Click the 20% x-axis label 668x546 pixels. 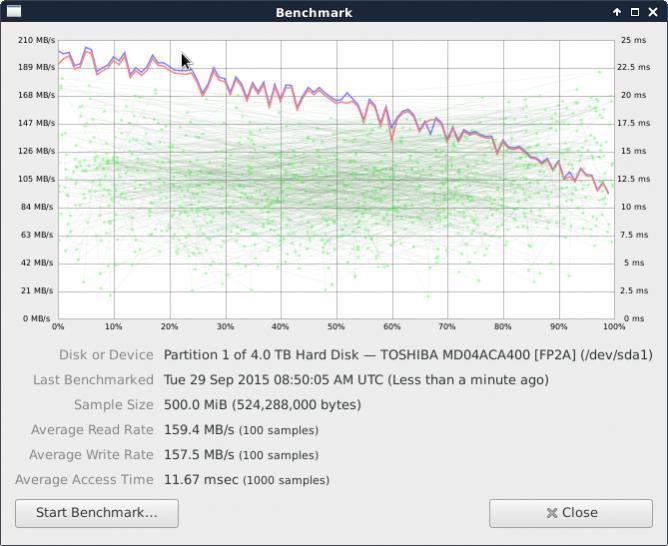[x=170, y=327]
